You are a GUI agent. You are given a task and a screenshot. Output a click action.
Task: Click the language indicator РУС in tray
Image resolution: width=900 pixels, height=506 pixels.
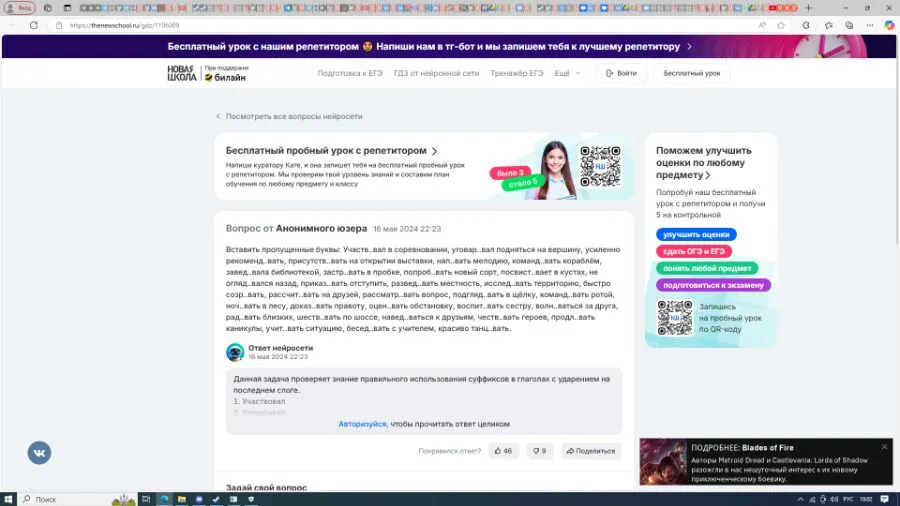[x=848, y=499]
